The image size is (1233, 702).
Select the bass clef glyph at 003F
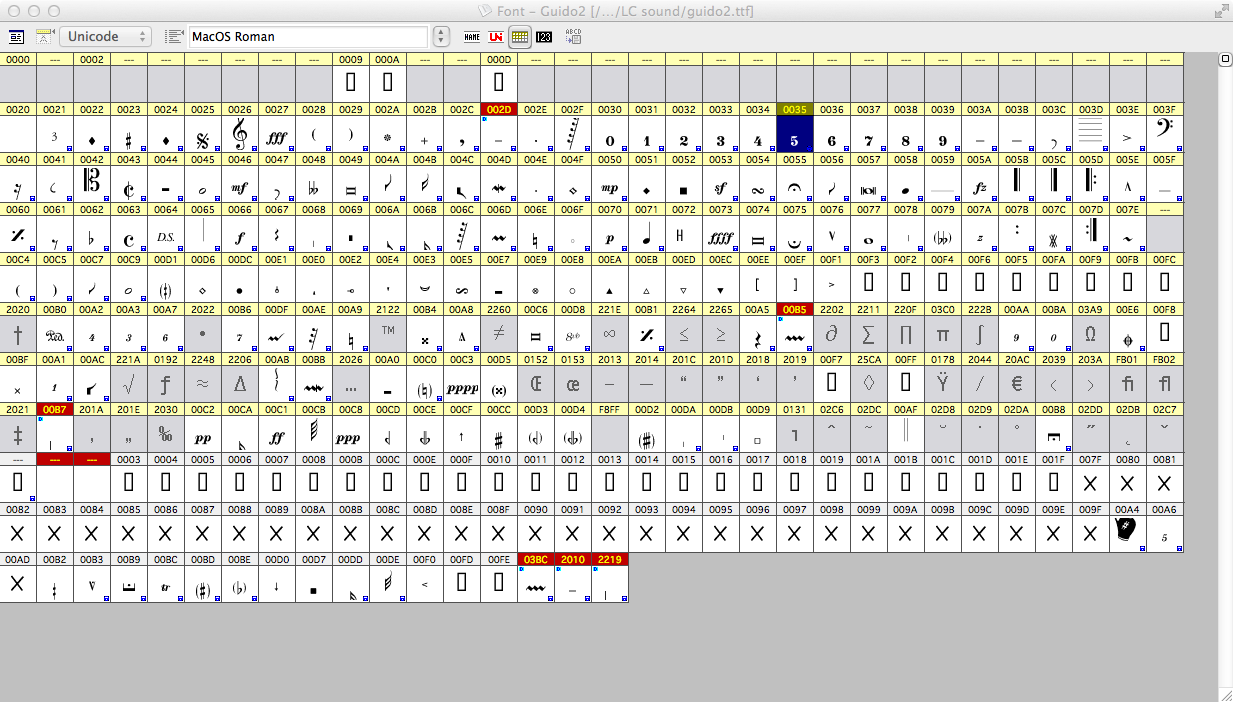click(x=1164, y=135)
